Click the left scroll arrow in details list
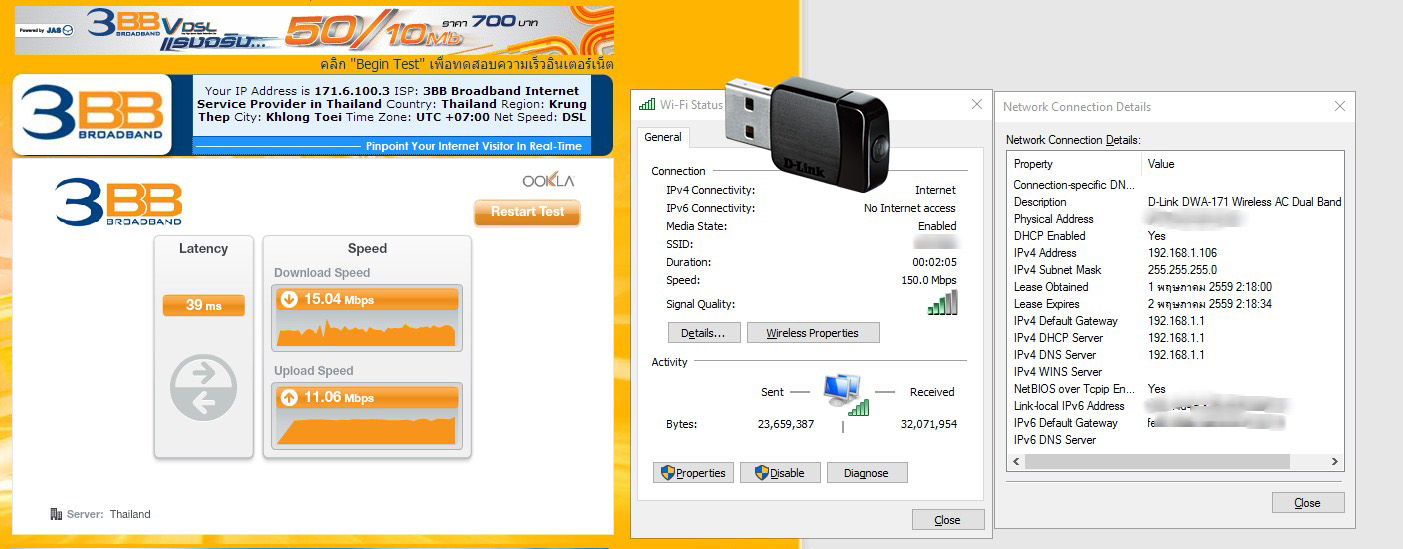The height and width of the screenshot is (549, 1403). click(1018, 462)
